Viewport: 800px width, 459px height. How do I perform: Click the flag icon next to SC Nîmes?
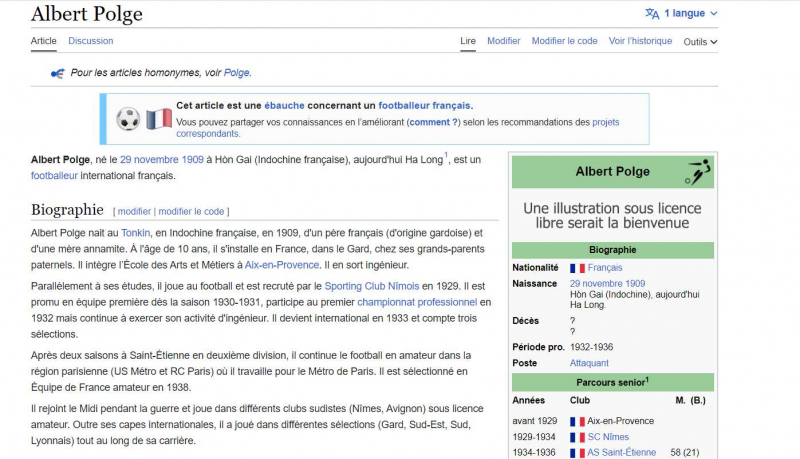tap(577, 437)
